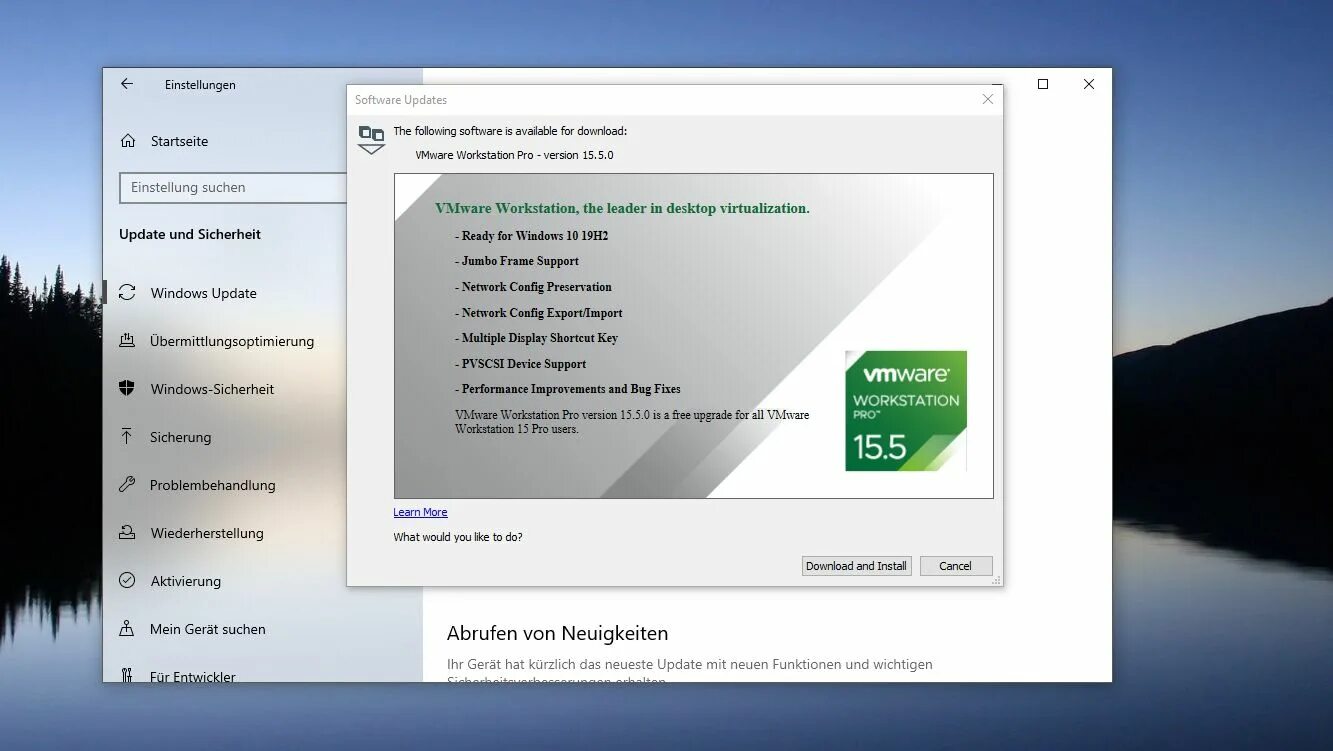Image resolution: width=1333 pixels, height=751 pixels.
Task: Click the VMware Workstation Pro 15.5 logo
Action: (906, 411)
